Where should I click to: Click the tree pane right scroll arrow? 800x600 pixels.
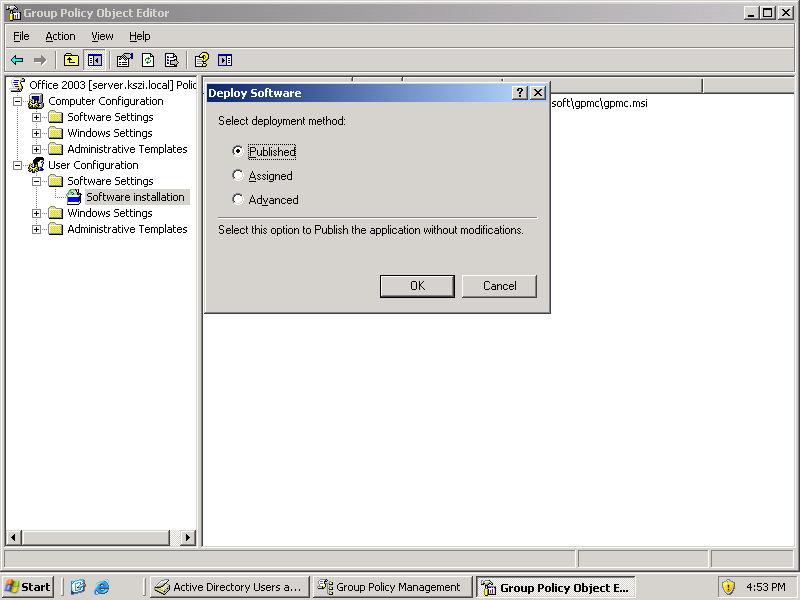[188, 537]
